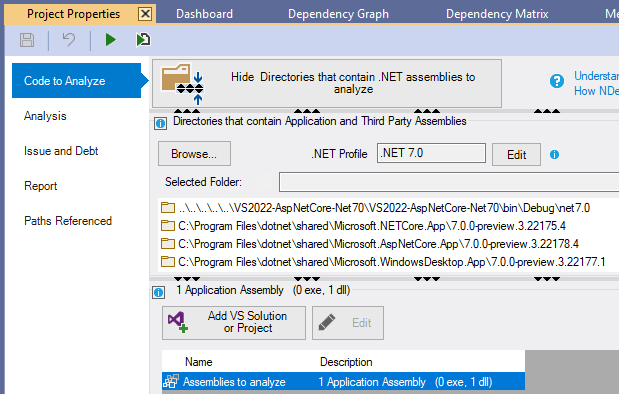Select the Assemblies to analyze row
This screenshot has height=394, width=619.
tap(343, 382)
